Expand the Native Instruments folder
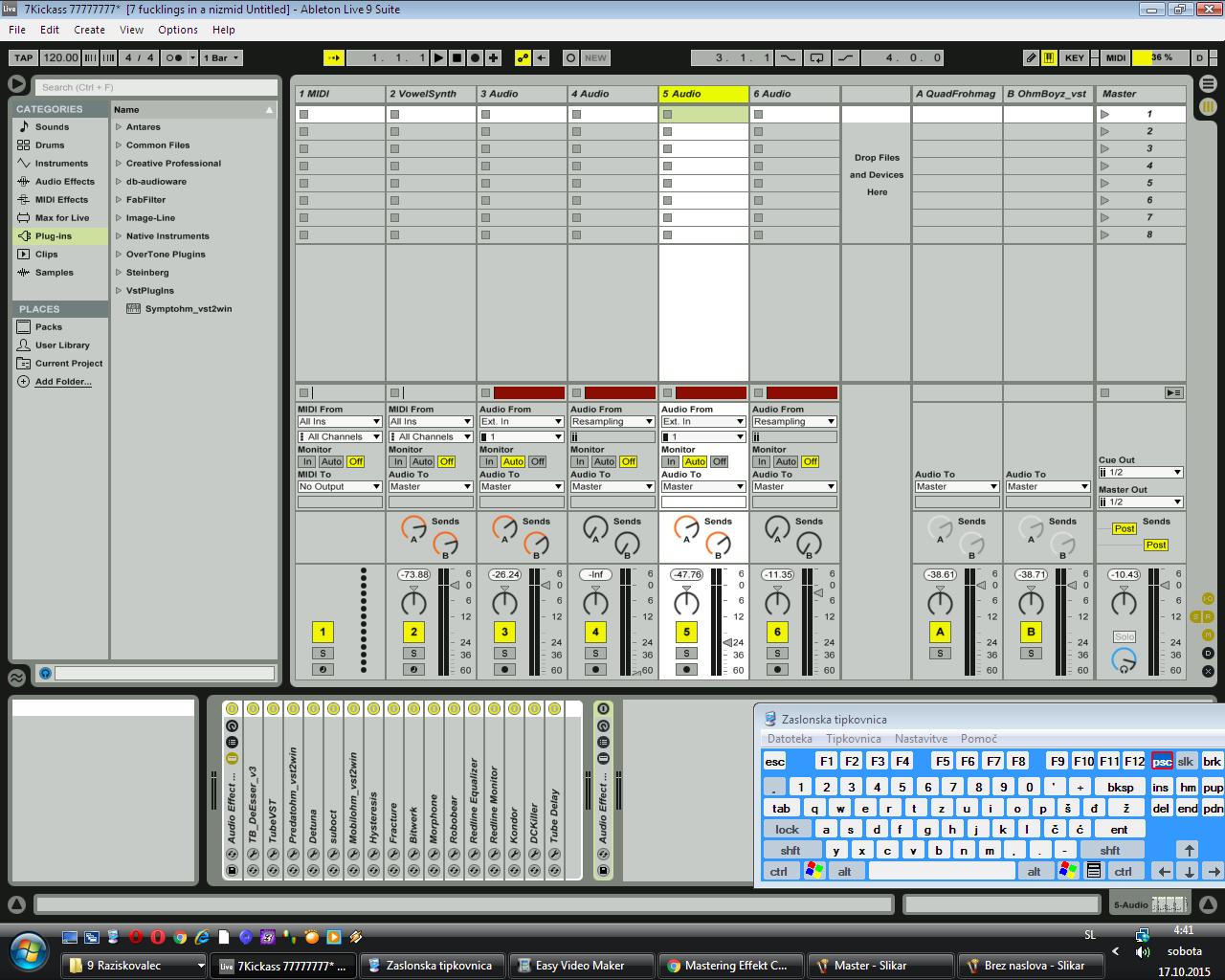 [120, 235]
